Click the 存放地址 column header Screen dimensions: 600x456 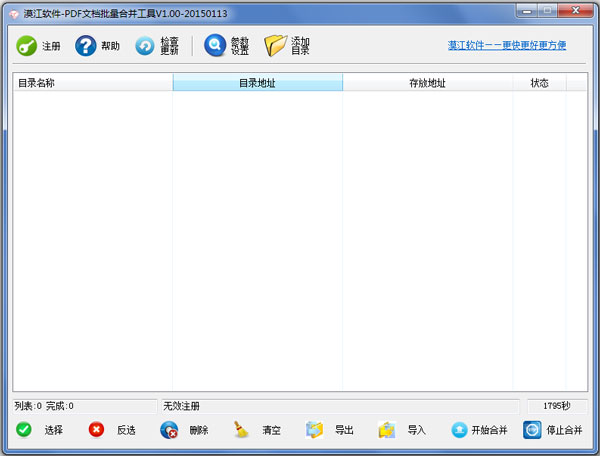[x=427, y=83]
